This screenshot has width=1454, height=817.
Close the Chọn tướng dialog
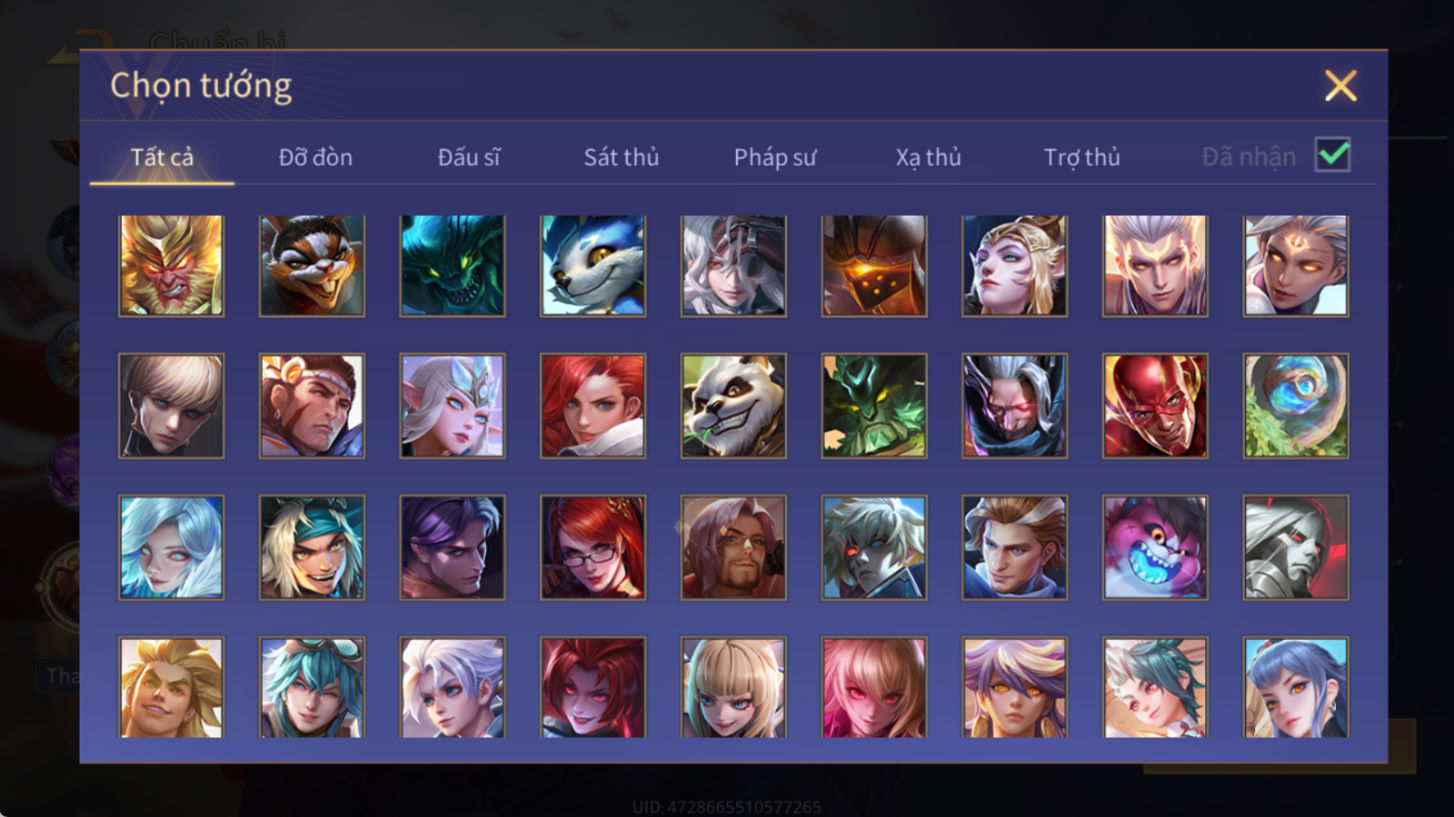(1340, 86)
